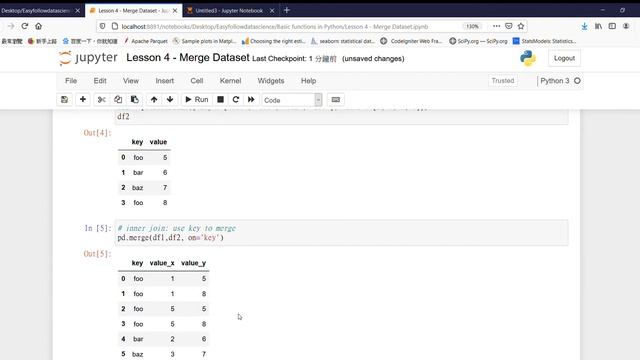Click the Out[5] output prompt
Viewport: 640px width, 360px height.
[x=97, y=254]
